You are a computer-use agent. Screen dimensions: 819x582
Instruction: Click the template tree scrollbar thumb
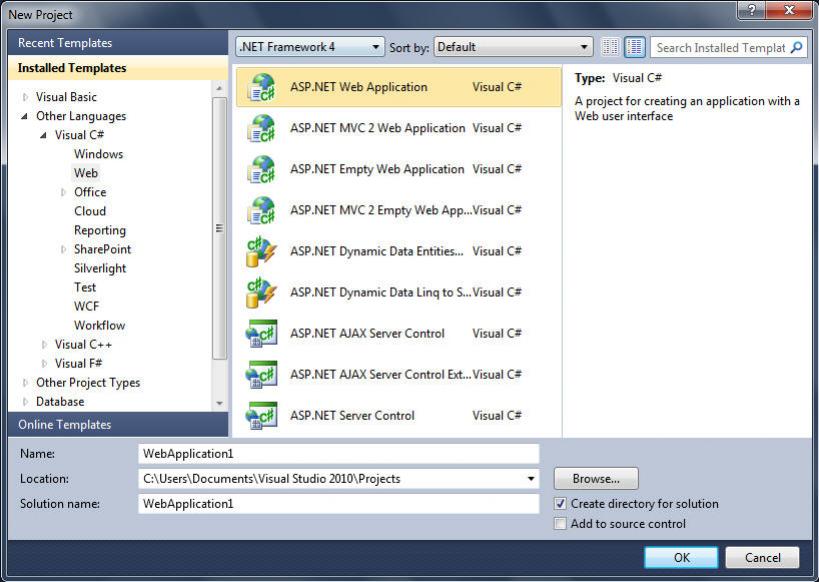coord(219,228)
